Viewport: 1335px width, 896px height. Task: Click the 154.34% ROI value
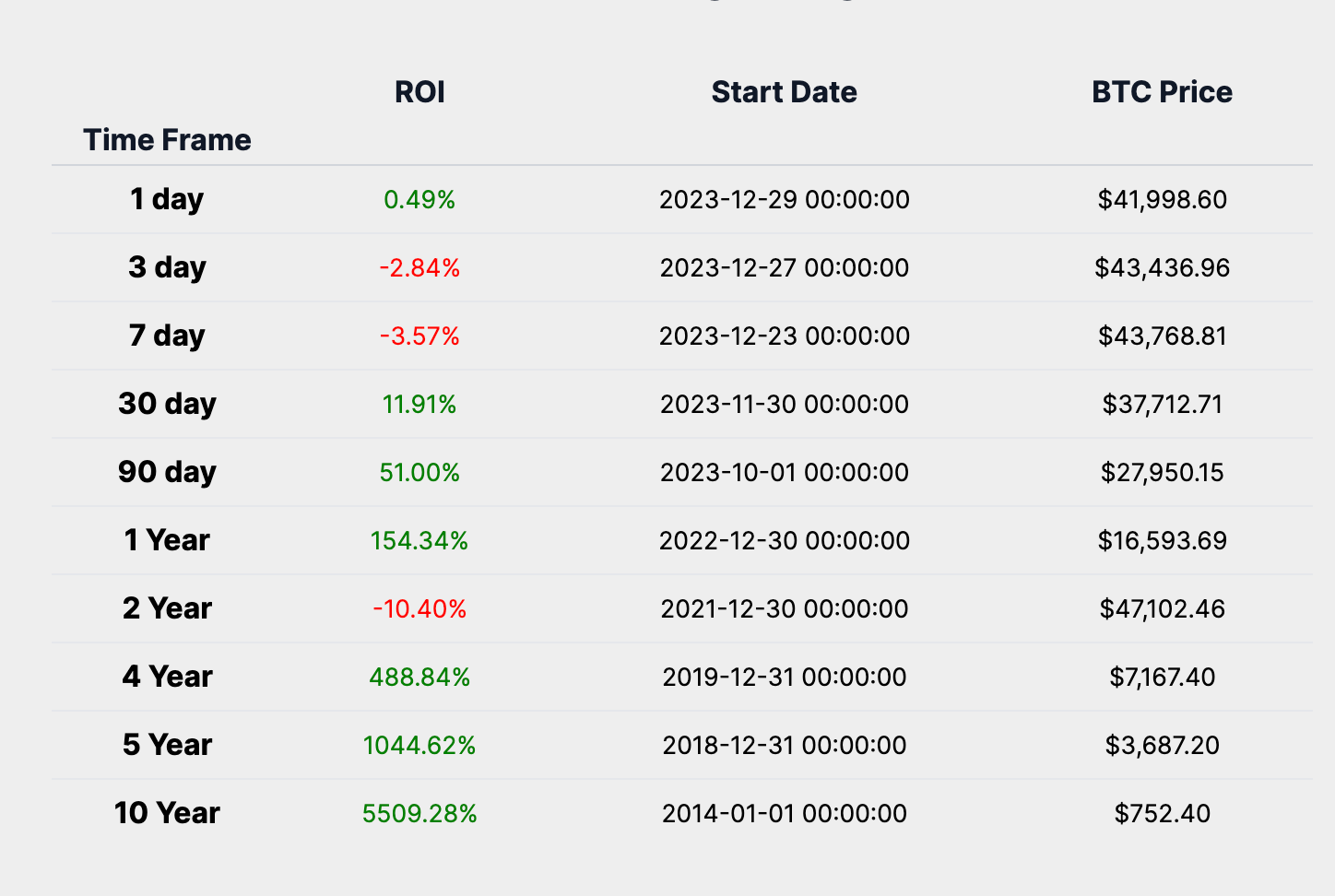[x=419, y=541]
